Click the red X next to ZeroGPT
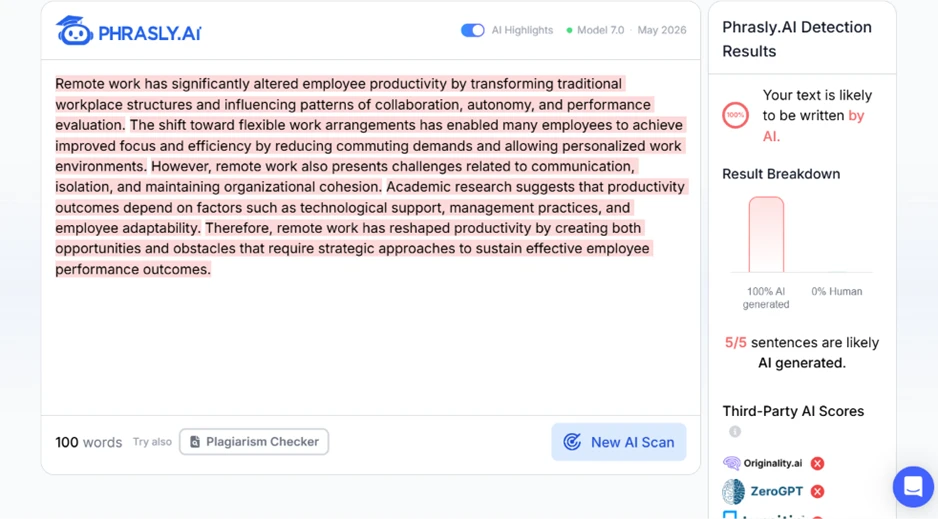The height and width of the screenshot is (519, 938). 817,491
